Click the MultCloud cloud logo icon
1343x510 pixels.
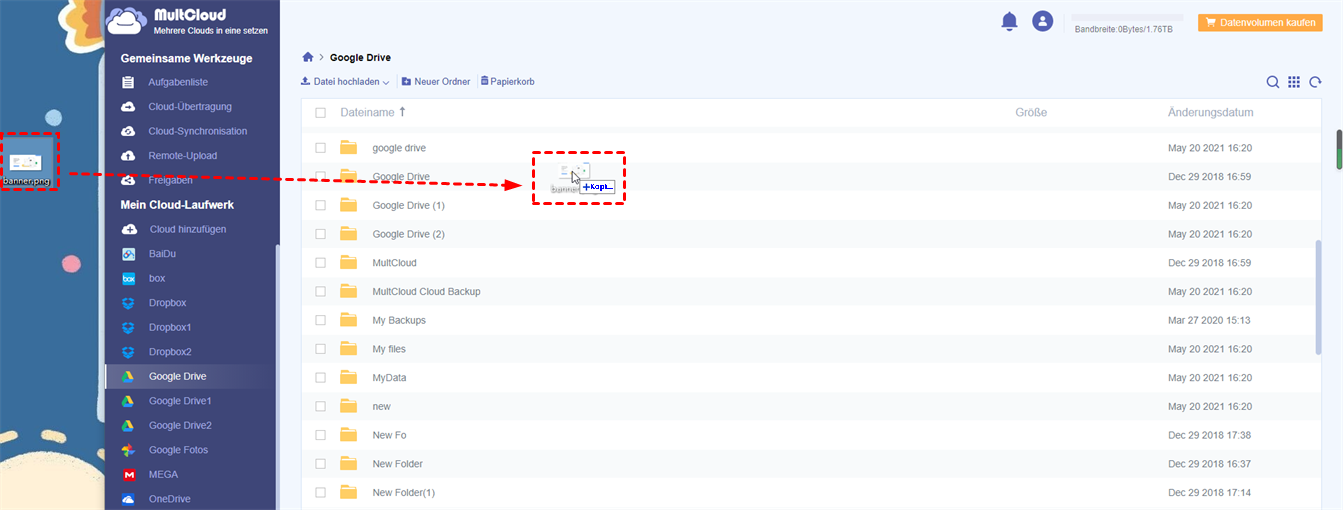pos(126,20)
